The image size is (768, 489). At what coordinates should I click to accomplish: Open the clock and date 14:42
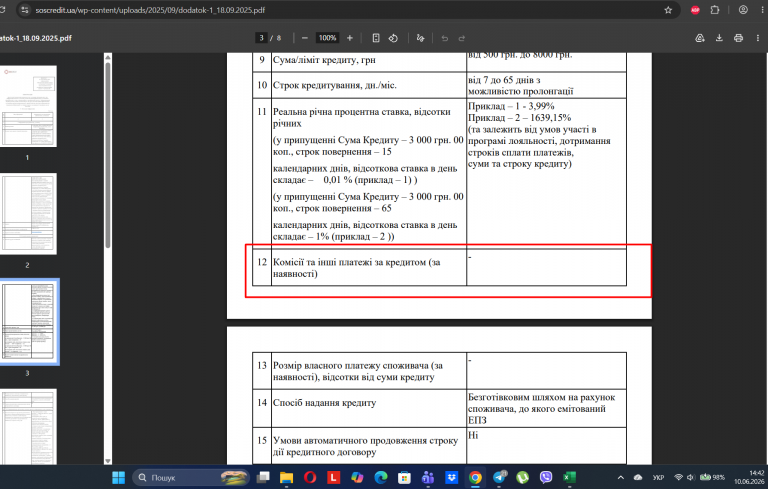749,477
